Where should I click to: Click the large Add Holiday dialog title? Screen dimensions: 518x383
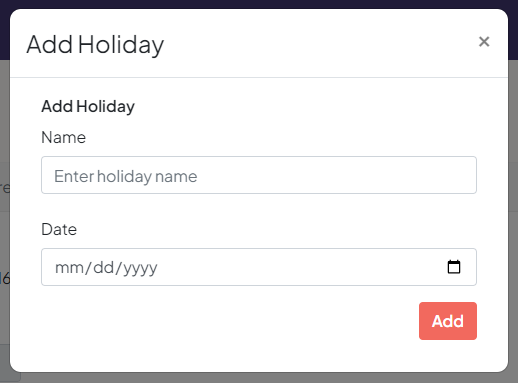[x=95, y=45]
